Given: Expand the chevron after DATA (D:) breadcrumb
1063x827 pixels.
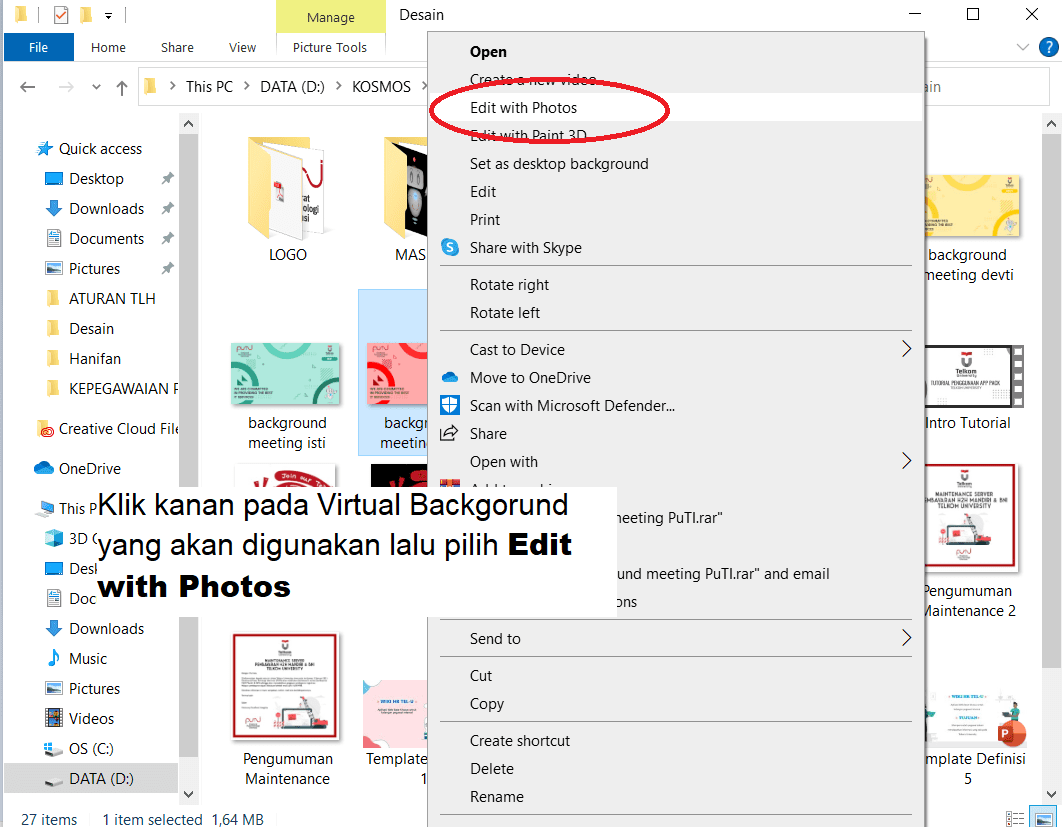Looking at the screenshot, I should (338, 86).
